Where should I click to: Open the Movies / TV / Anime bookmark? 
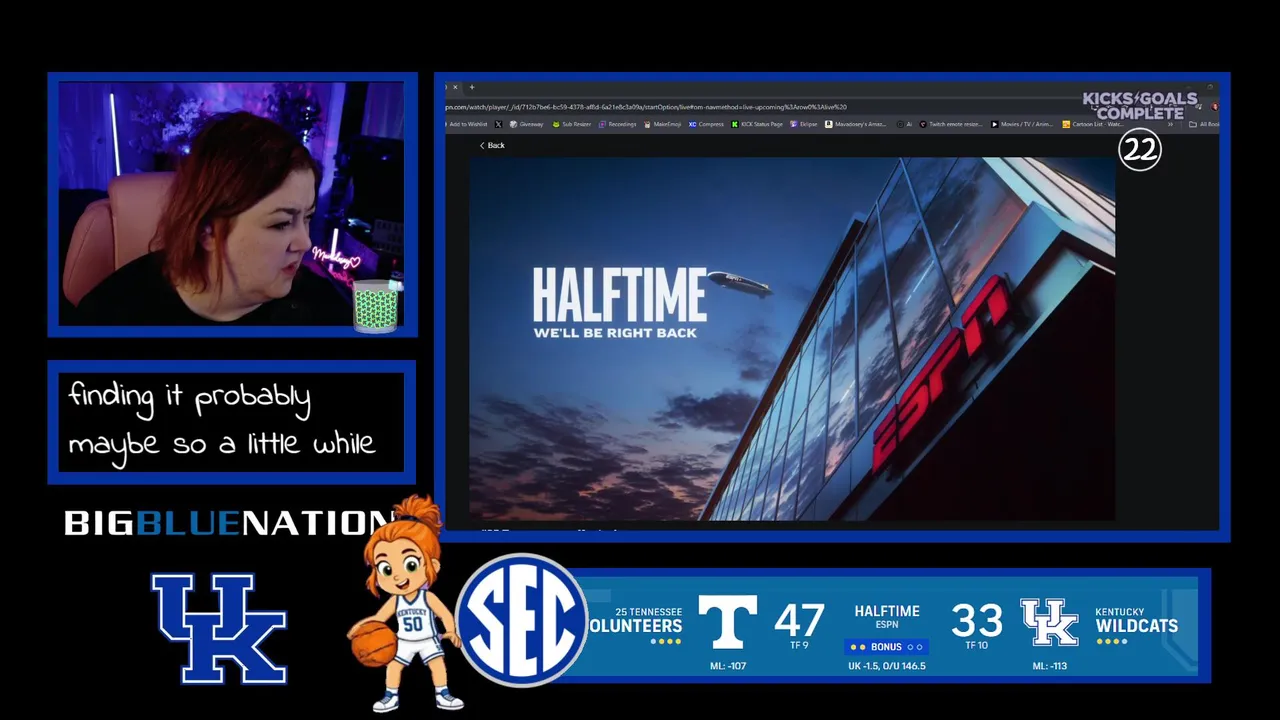point(1022,124)
